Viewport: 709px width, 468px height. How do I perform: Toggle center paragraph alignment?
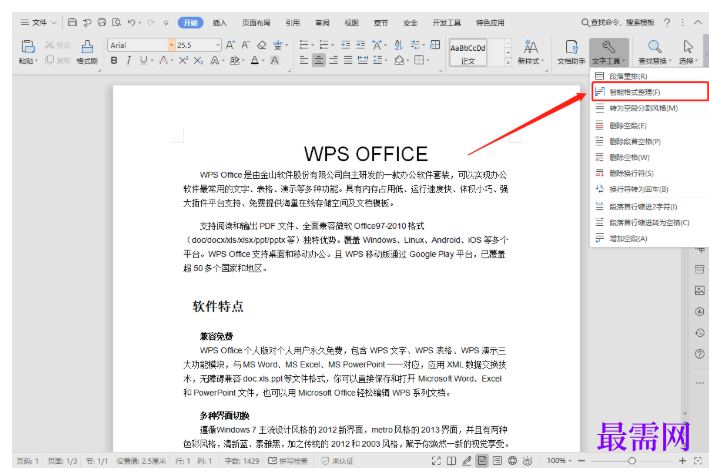tap(319, 61)
